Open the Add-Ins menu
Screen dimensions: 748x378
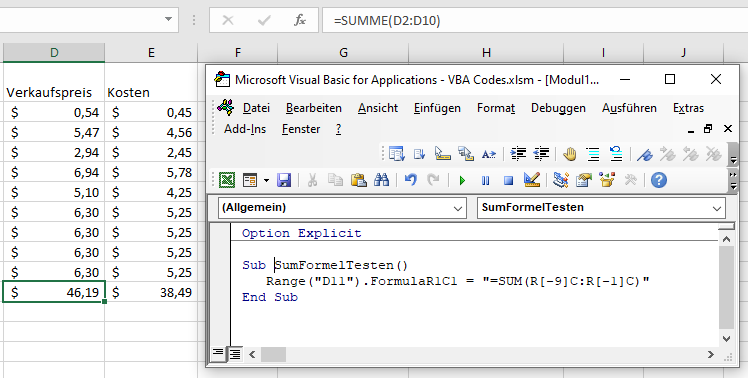pyautogui.click(x=245, y=129)
